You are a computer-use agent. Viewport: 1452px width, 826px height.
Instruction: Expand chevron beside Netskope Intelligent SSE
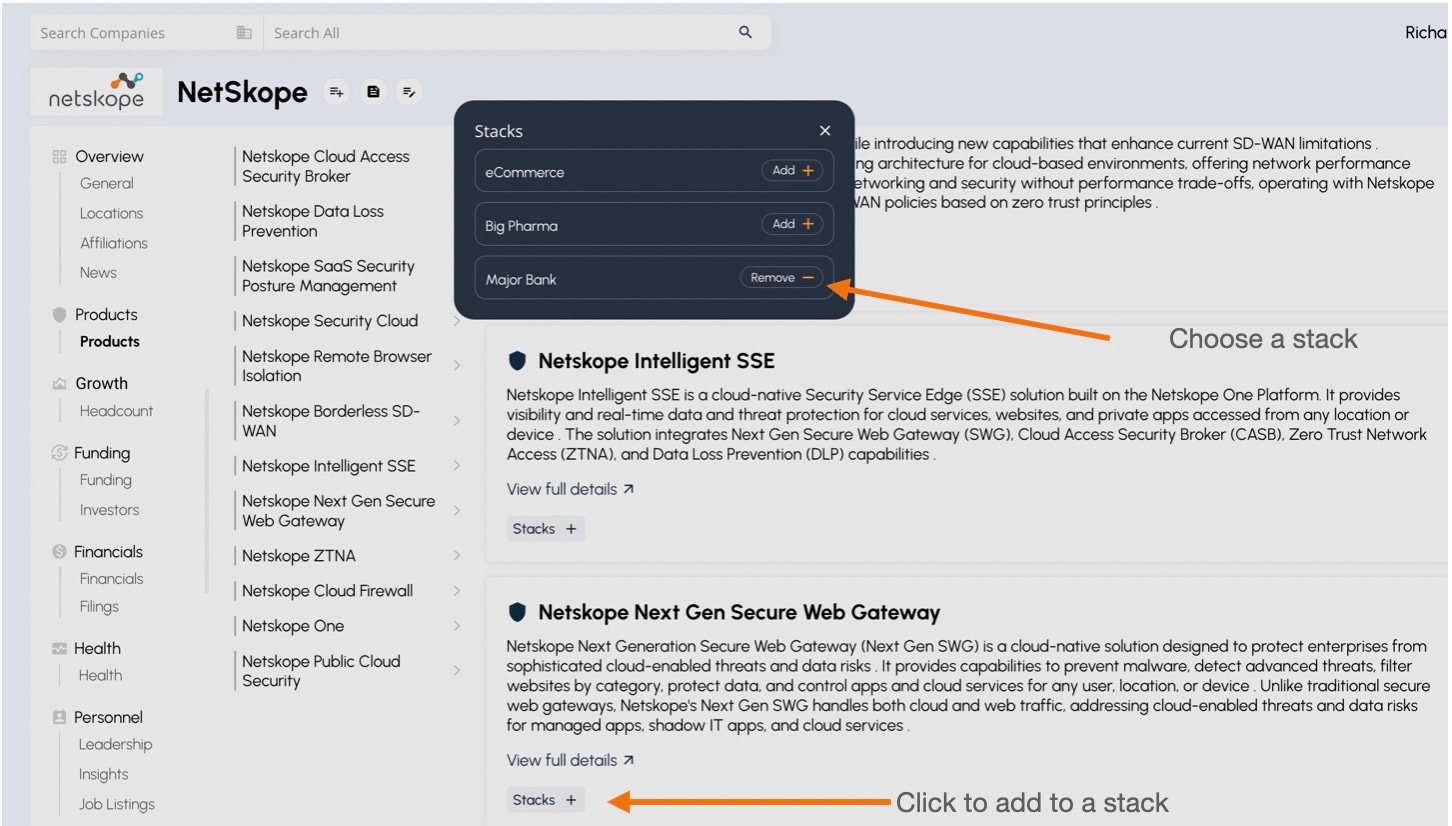tap(457, 466)
